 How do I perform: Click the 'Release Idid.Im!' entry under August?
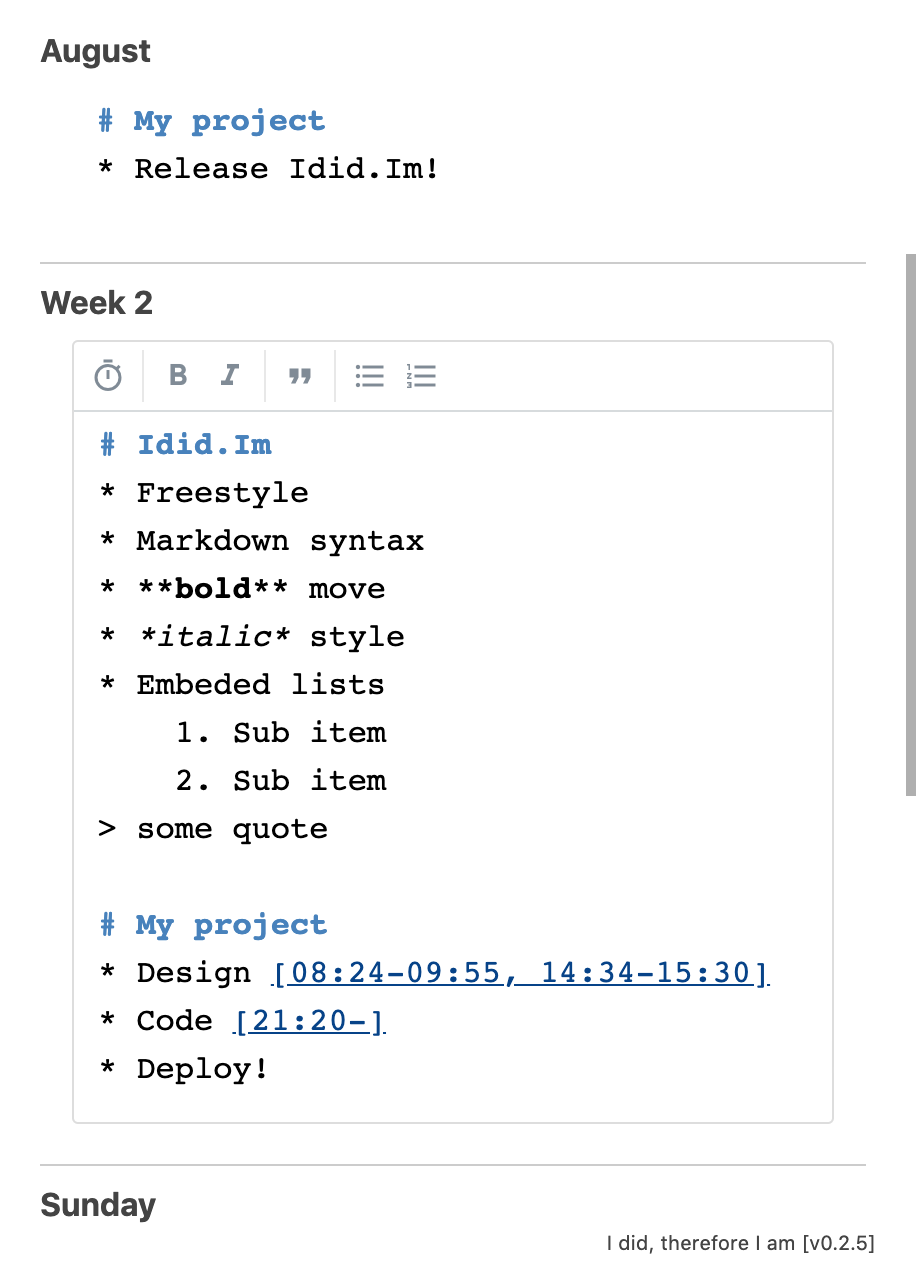(286, 169)
